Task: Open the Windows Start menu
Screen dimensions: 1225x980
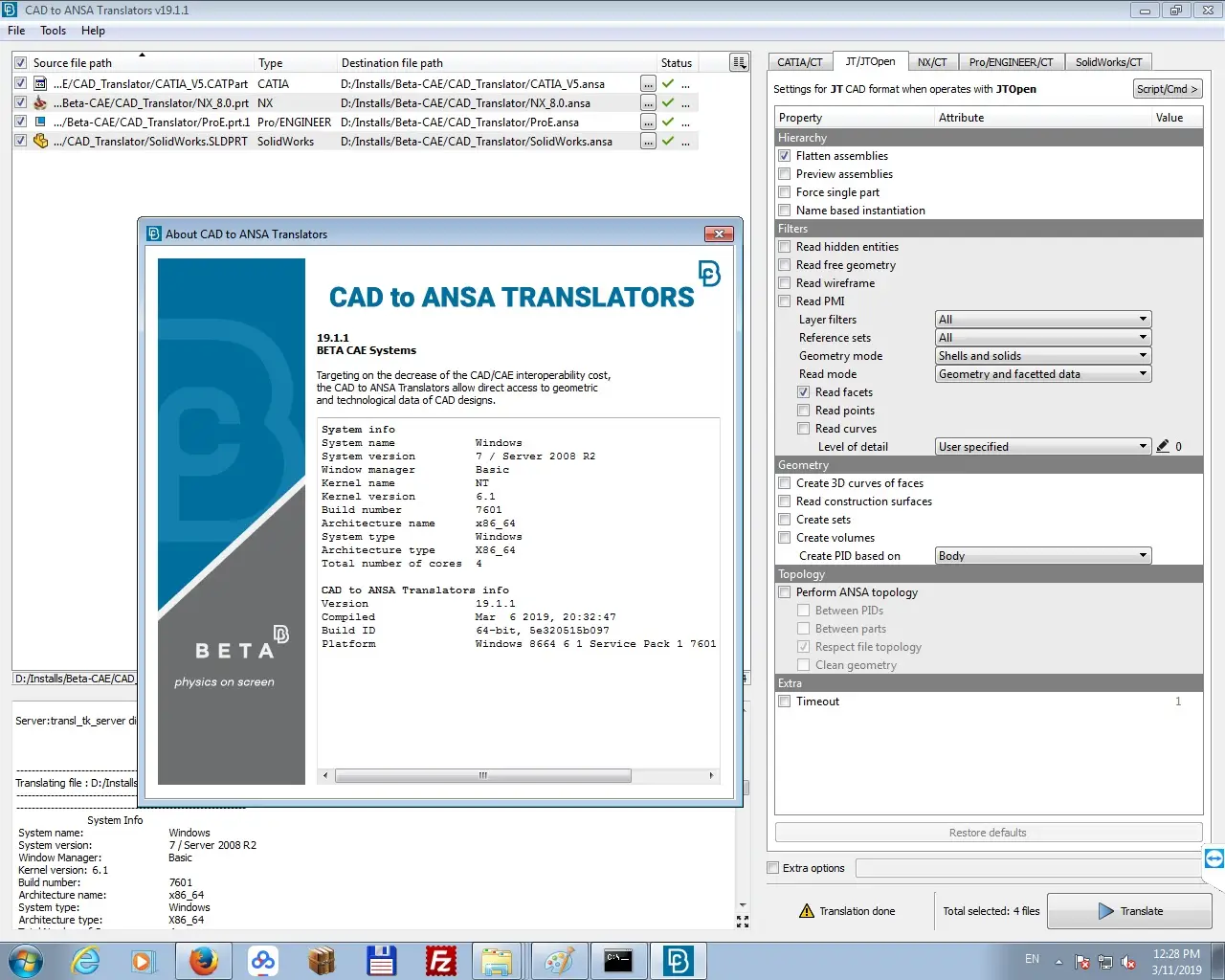Action: pos(26,961)
